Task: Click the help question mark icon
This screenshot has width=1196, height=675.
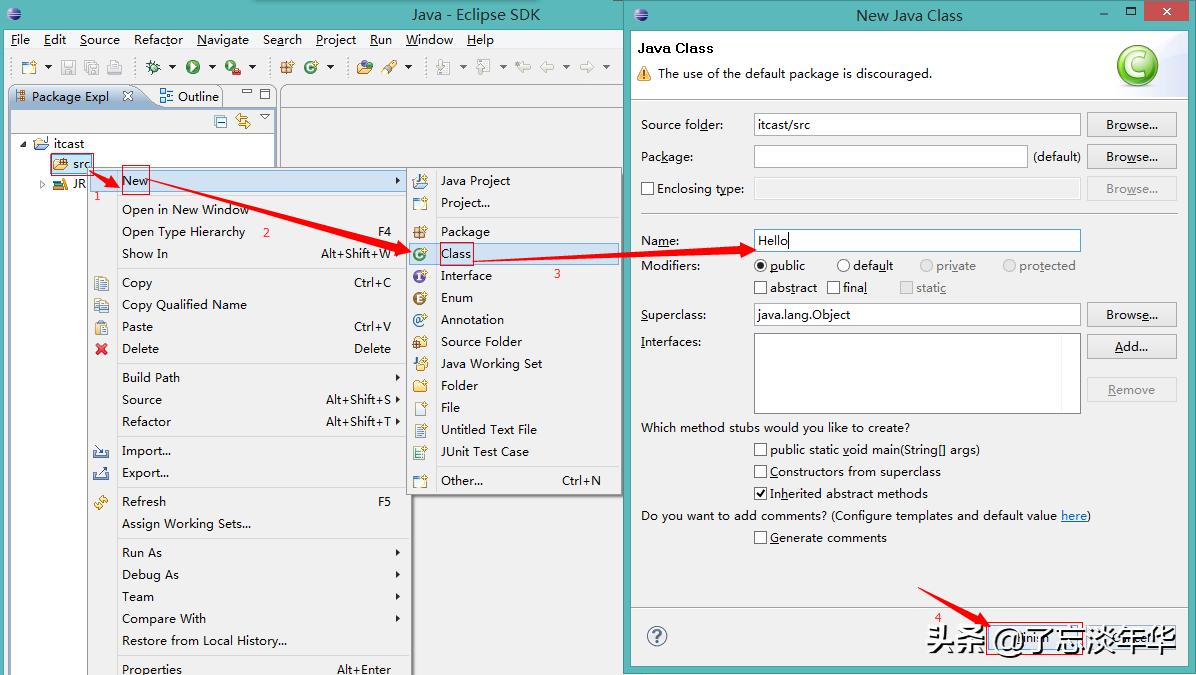Action: pos(657,636)
